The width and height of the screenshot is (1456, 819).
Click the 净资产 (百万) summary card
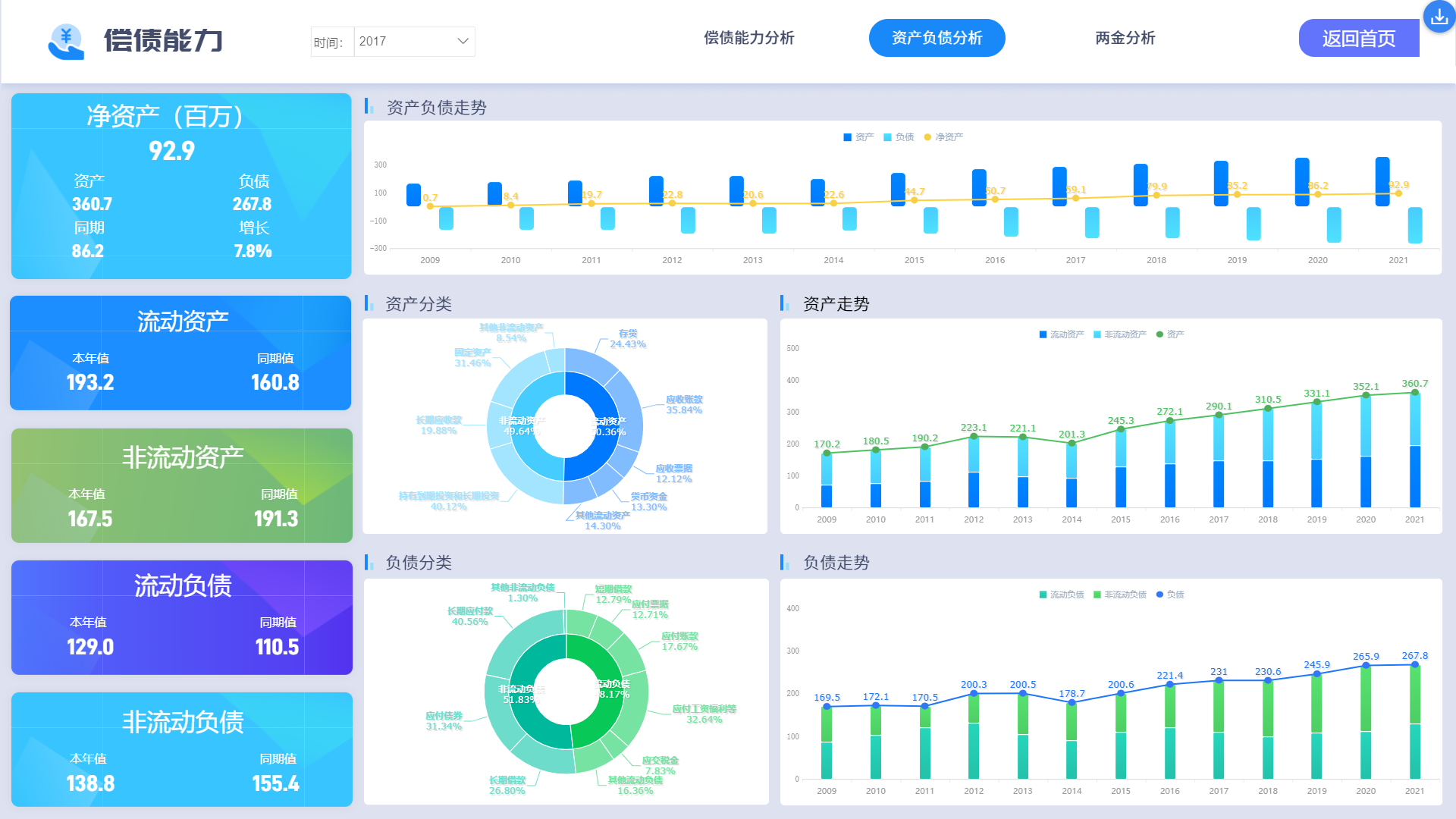(x=181, y=186)
